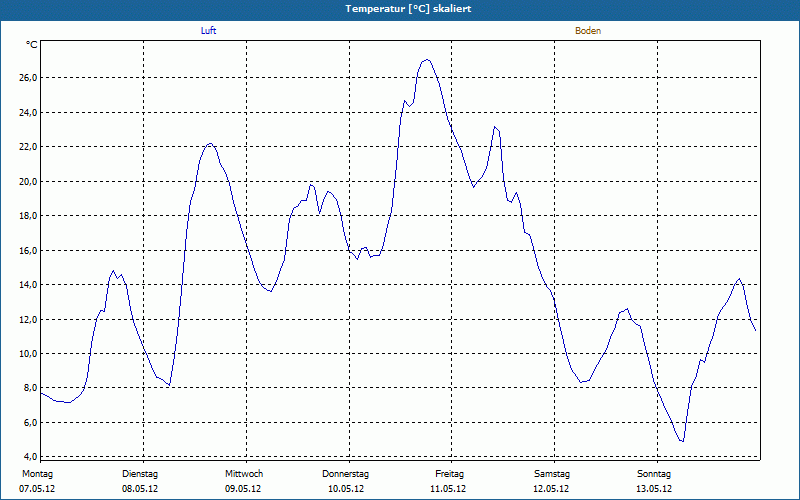This screenshot has height=500, width=800.
Task: Select the '16,0' y-axis value
Action: click(29, 251)
